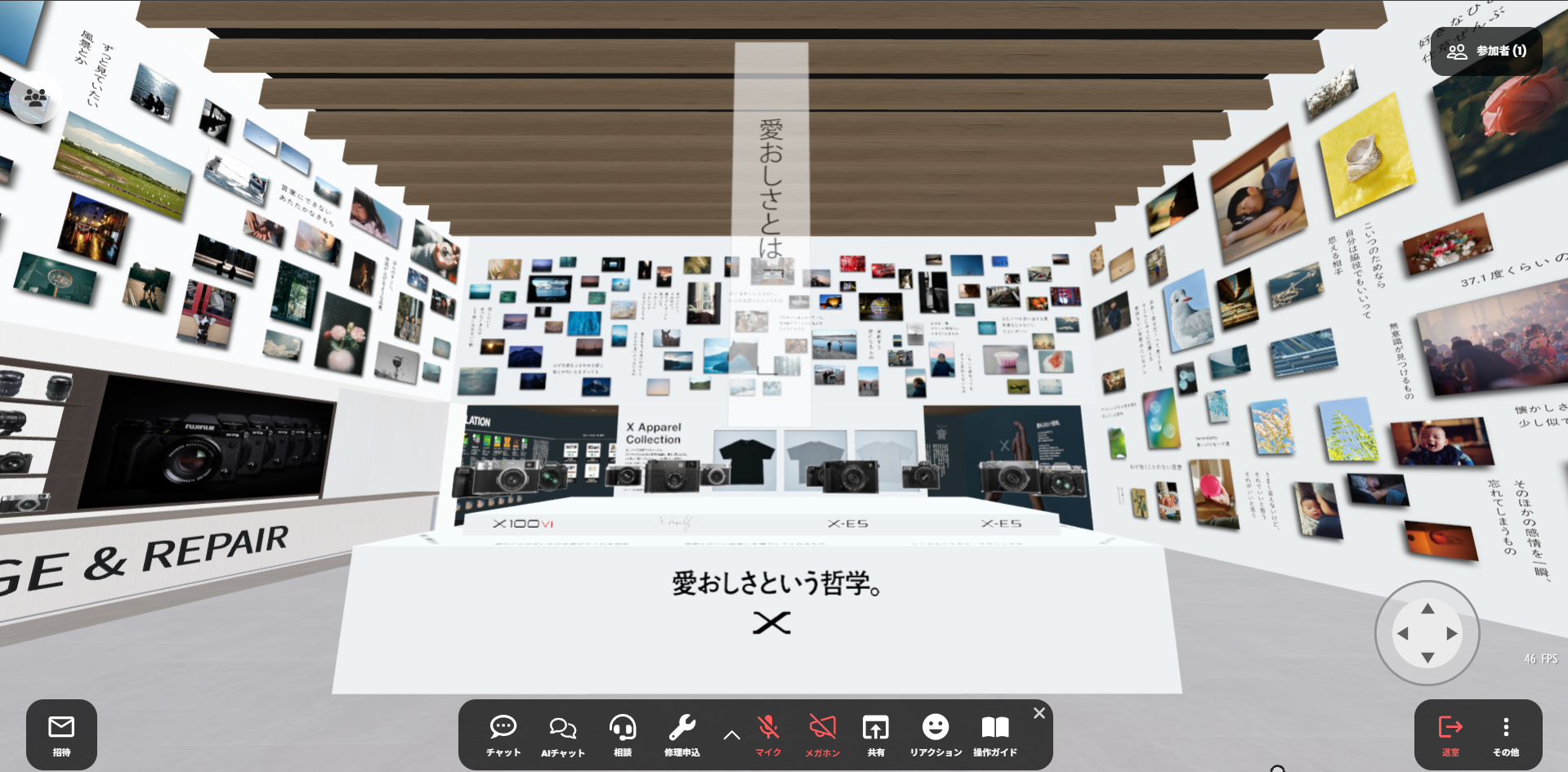View the laughing baby photo
The image size is (1568, 772).
coord(1441,442)
